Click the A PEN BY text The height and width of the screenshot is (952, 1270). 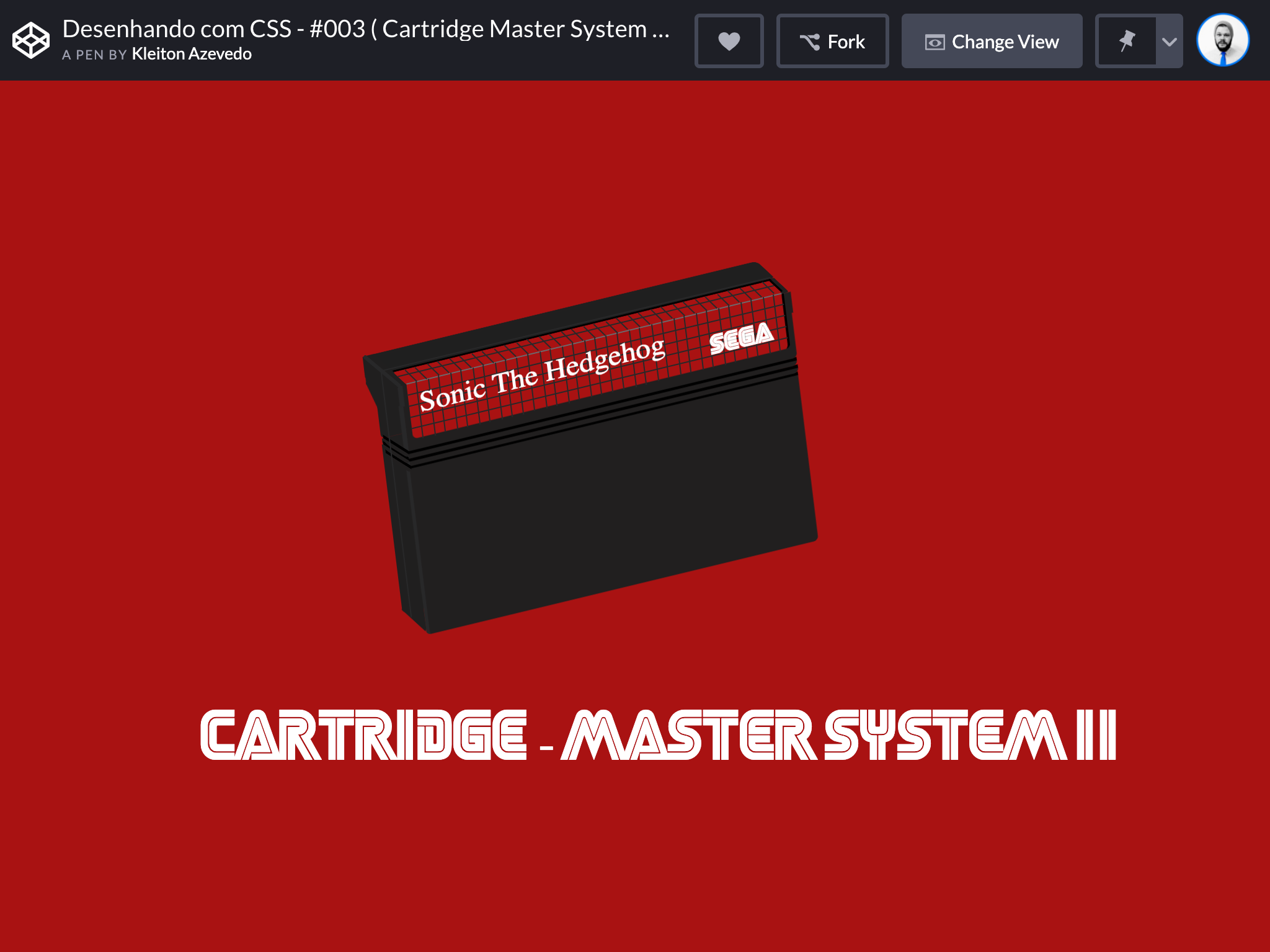click(94, 55)
